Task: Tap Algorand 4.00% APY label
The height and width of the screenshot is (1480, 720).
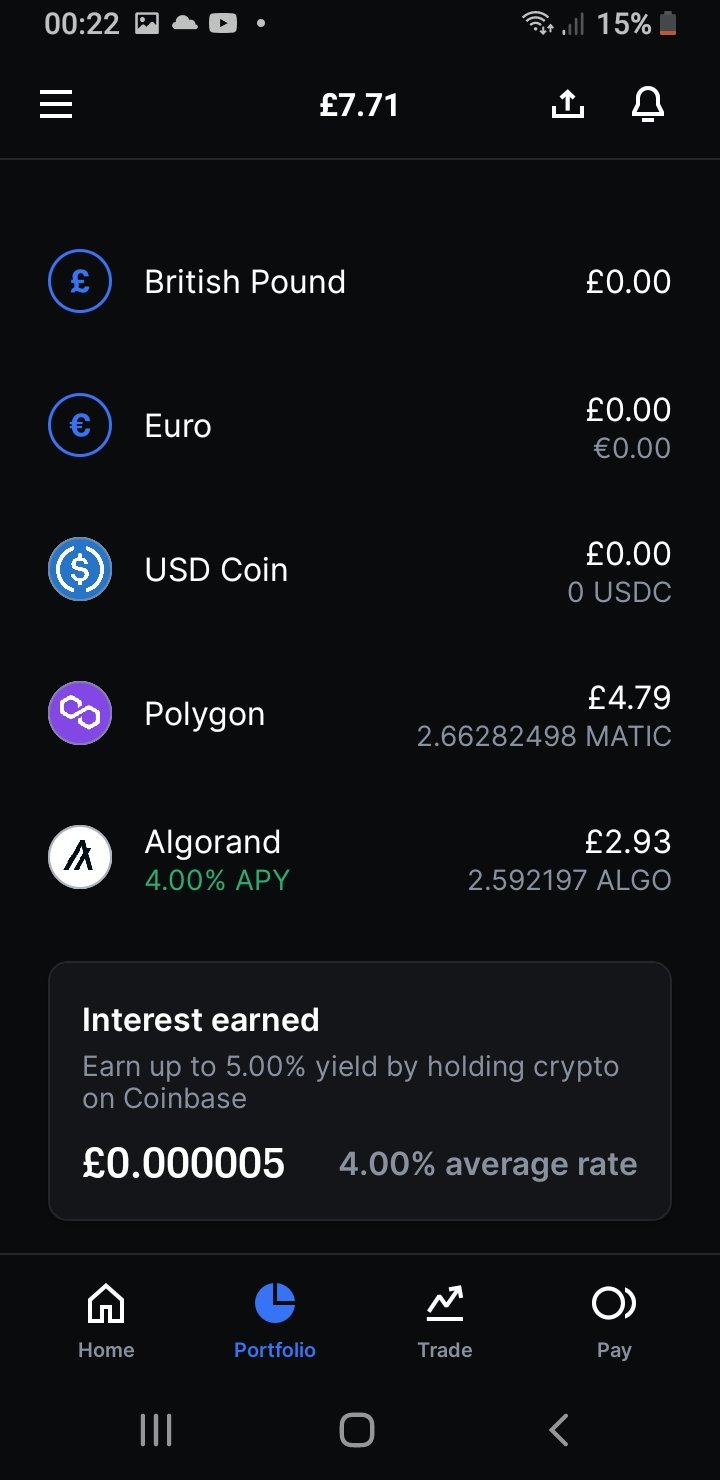Action: click(x=217, y=880)
